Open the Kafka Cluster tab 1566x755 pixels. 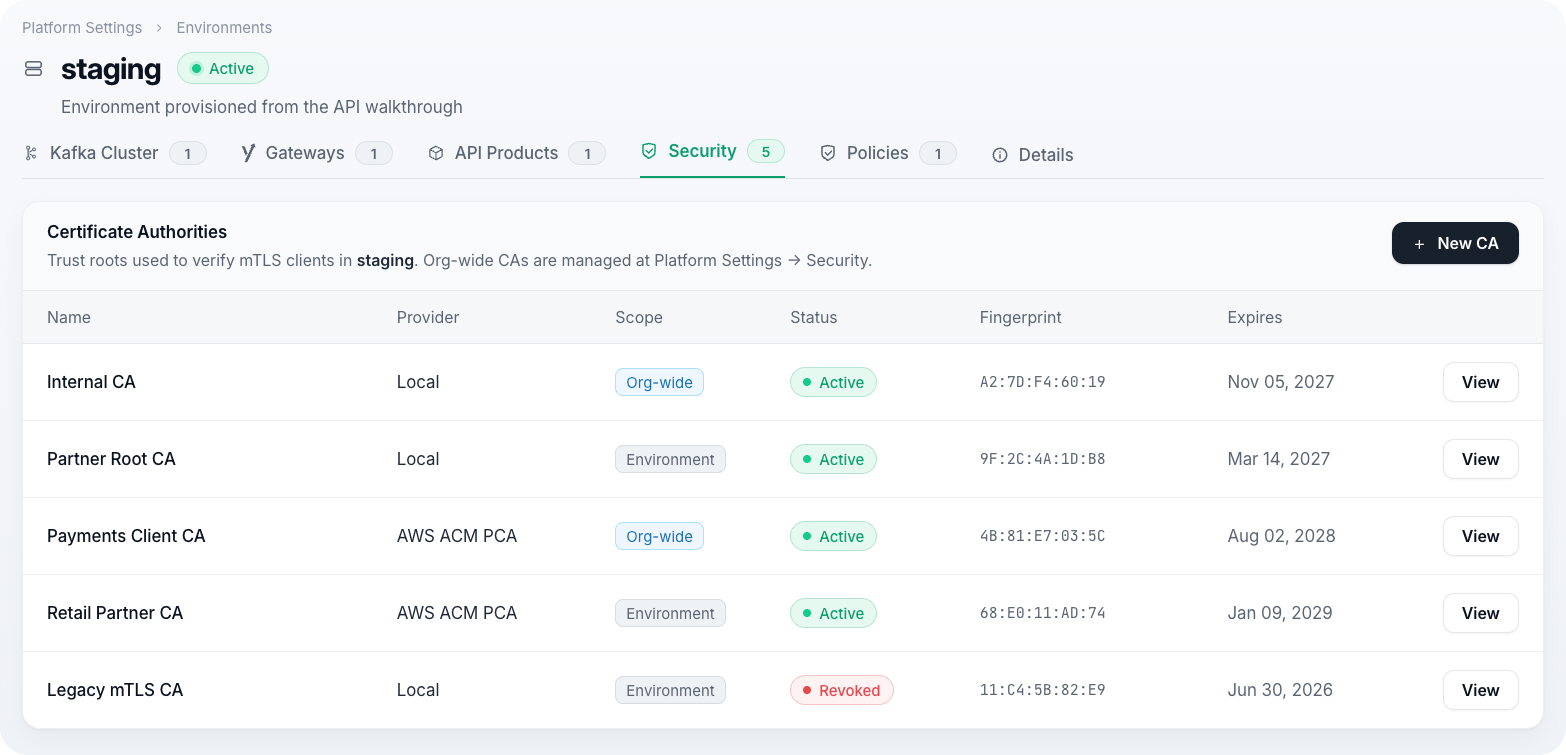[114, 153]
